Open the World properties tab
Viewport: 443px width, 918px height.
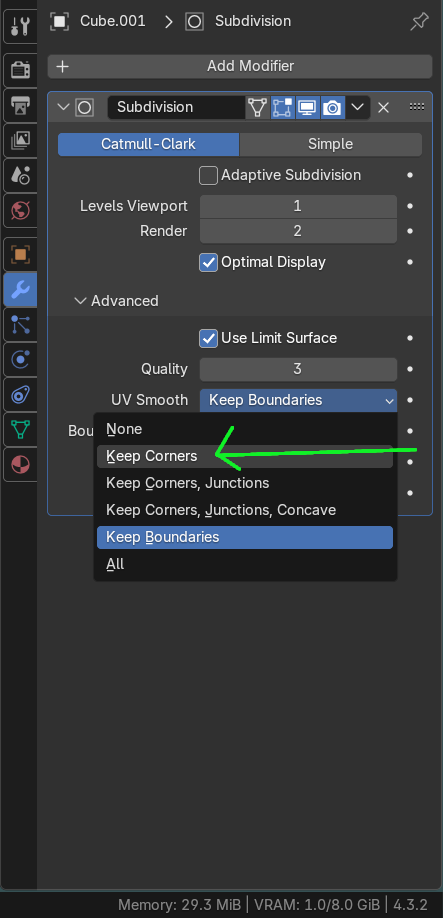[20, 210]
